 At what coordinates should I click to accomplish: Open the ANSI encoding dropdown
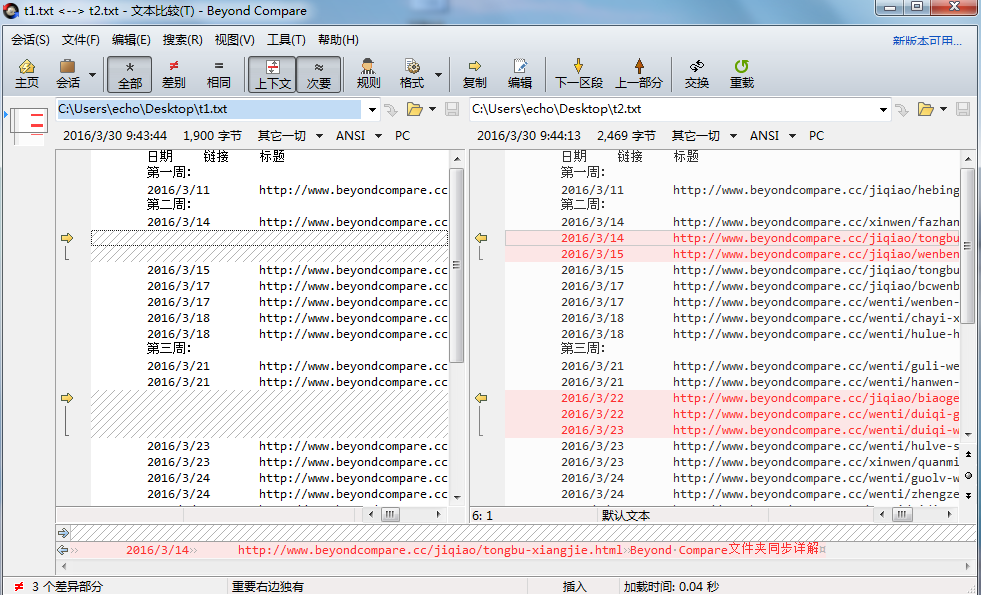(x=358, y=135)
